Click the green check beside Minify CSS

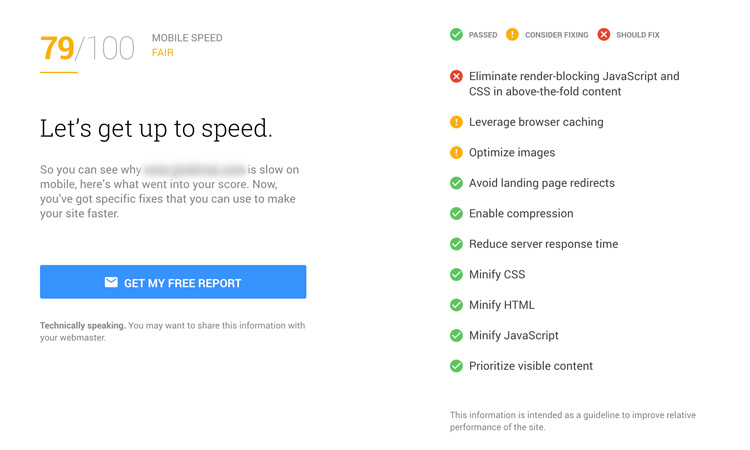click(x=456, y=274)
